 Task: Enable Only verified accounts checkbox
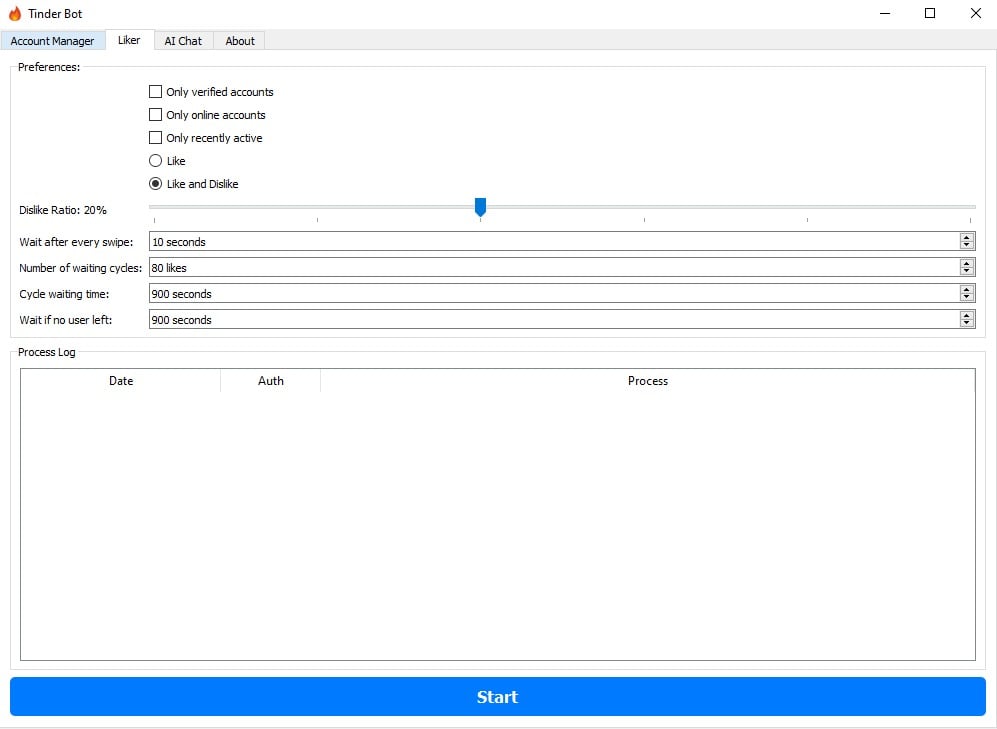click(155, 92)
